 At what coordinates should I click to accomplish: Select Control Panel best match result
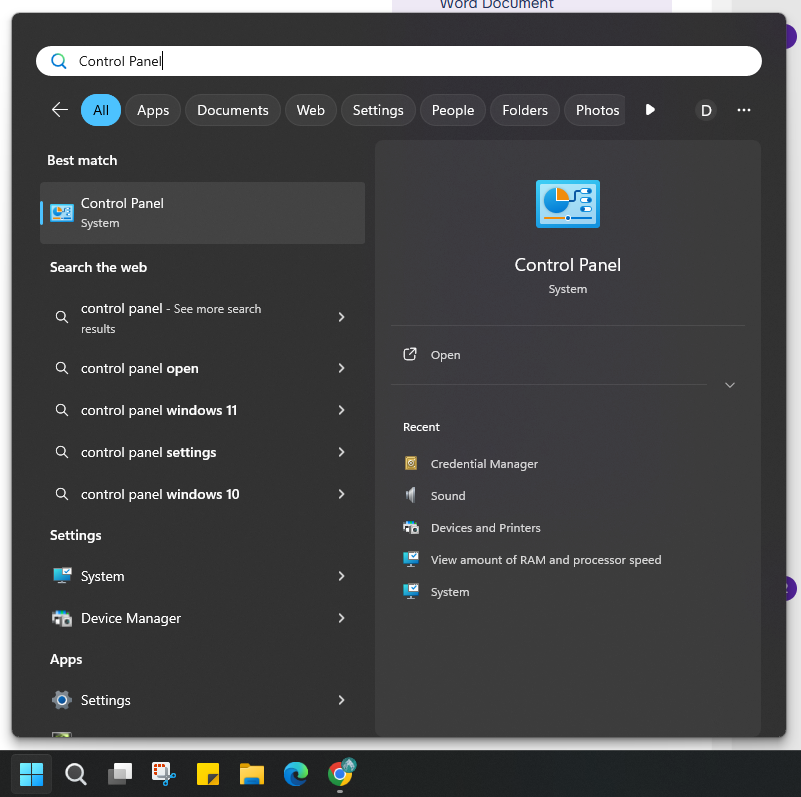pos(202,213)
